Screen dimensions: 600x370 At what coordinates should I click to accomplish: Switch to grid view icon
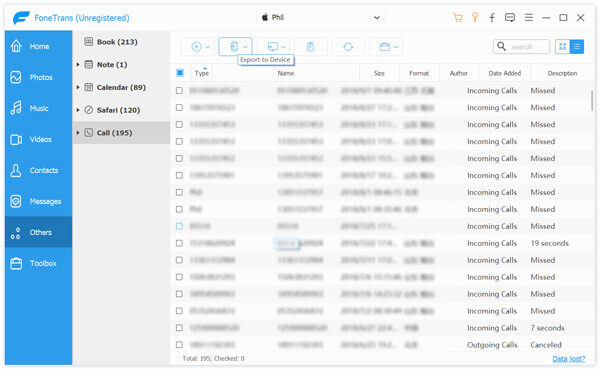click(562, 47)
